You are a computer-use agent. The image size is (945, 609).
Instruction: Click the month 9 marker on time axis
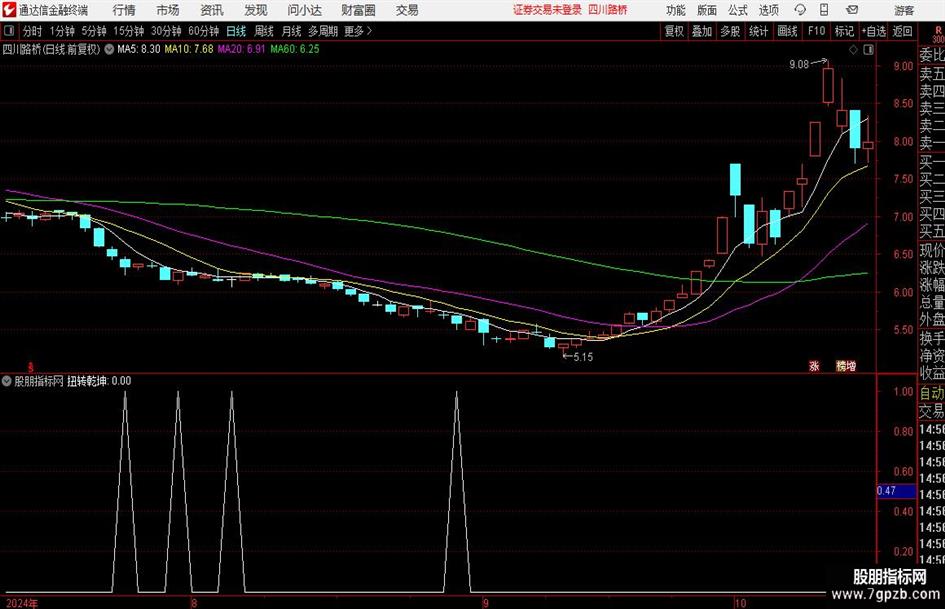pos(486,603)
